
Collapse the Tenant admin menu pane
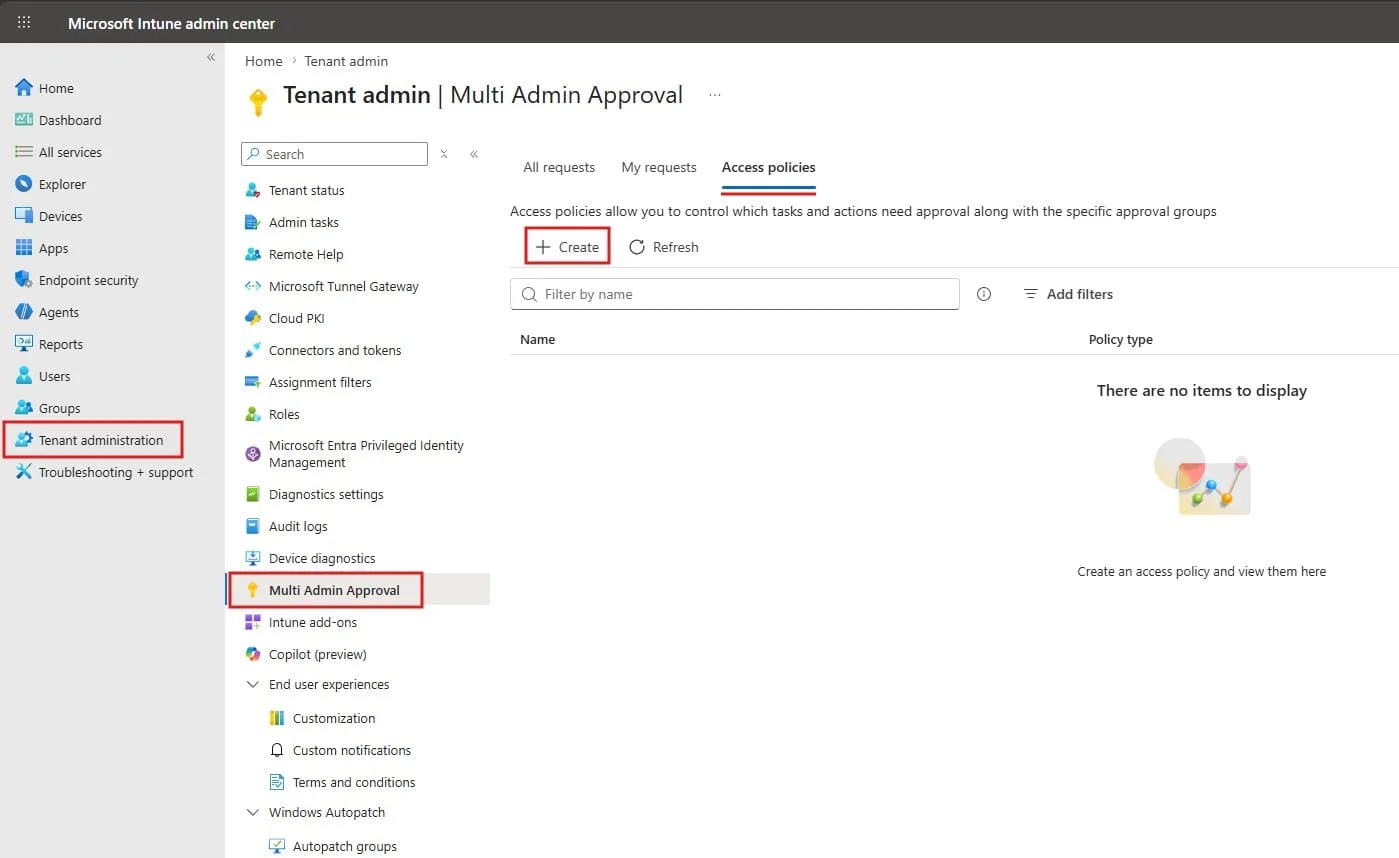[474, 154]
